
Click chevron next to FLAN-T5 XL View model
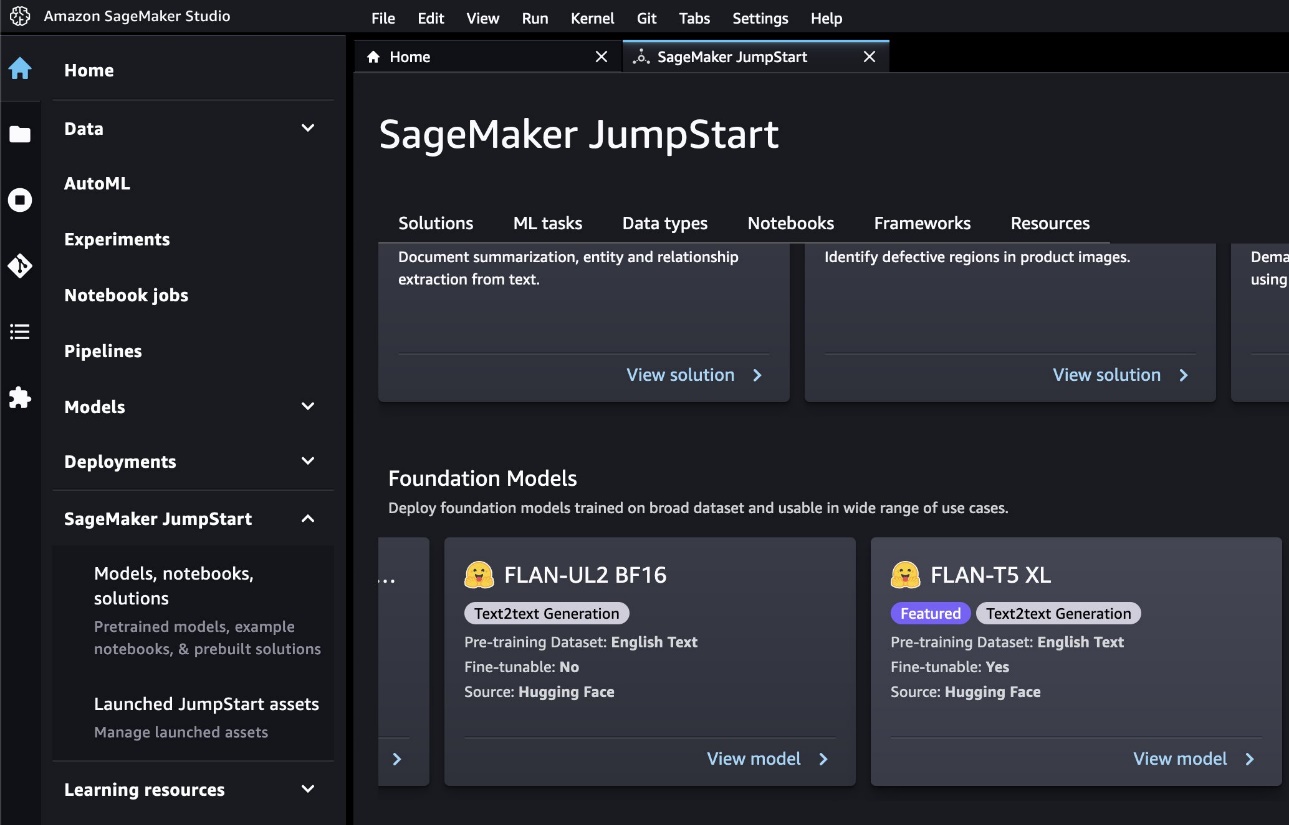[1250, 759]
